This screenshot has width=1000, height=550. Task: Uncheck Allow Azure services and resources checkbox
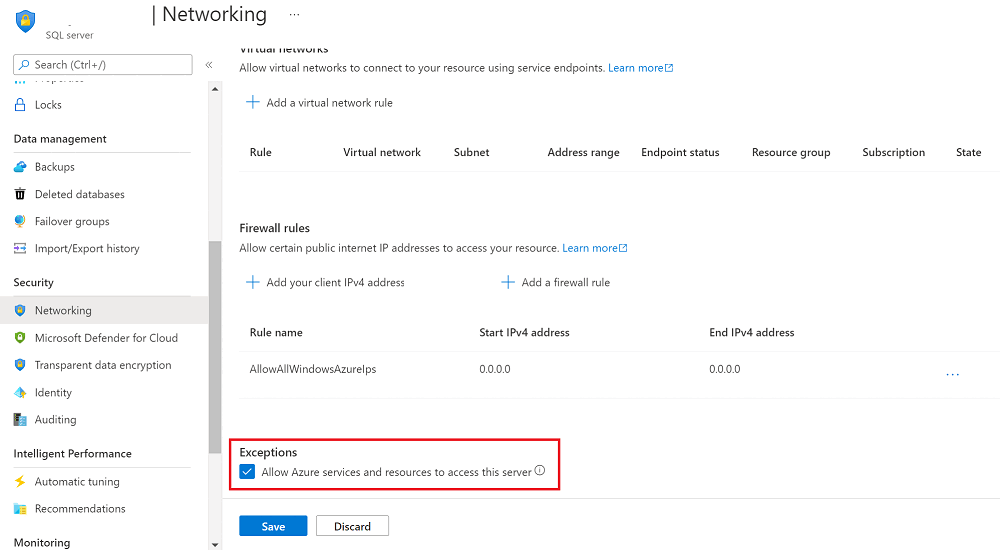248,472
